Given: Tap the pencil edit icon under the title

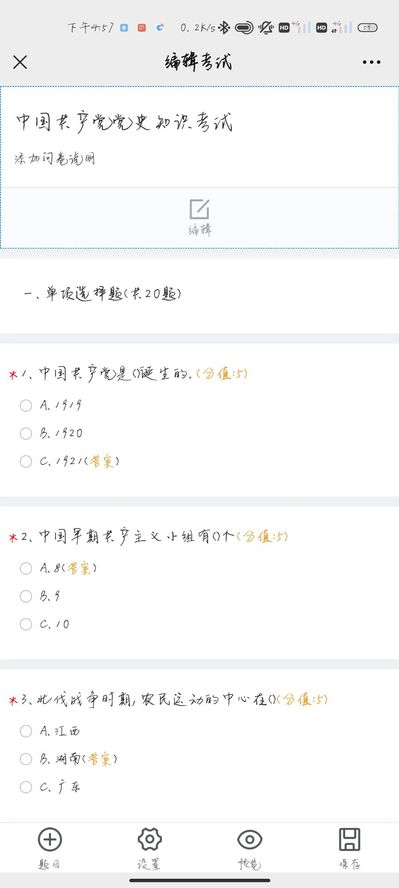Looking at the screenshot, I should 199,209.
